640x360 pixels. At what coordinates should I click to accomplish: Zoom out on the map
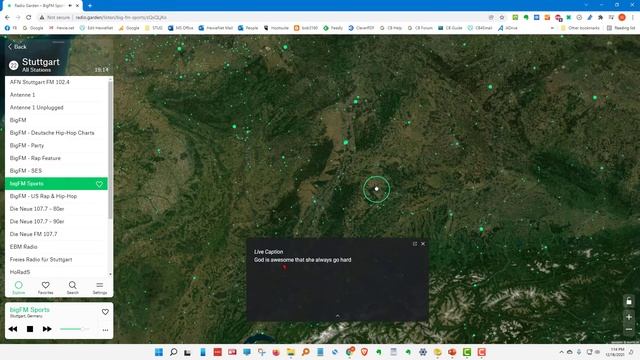(629, 329)
